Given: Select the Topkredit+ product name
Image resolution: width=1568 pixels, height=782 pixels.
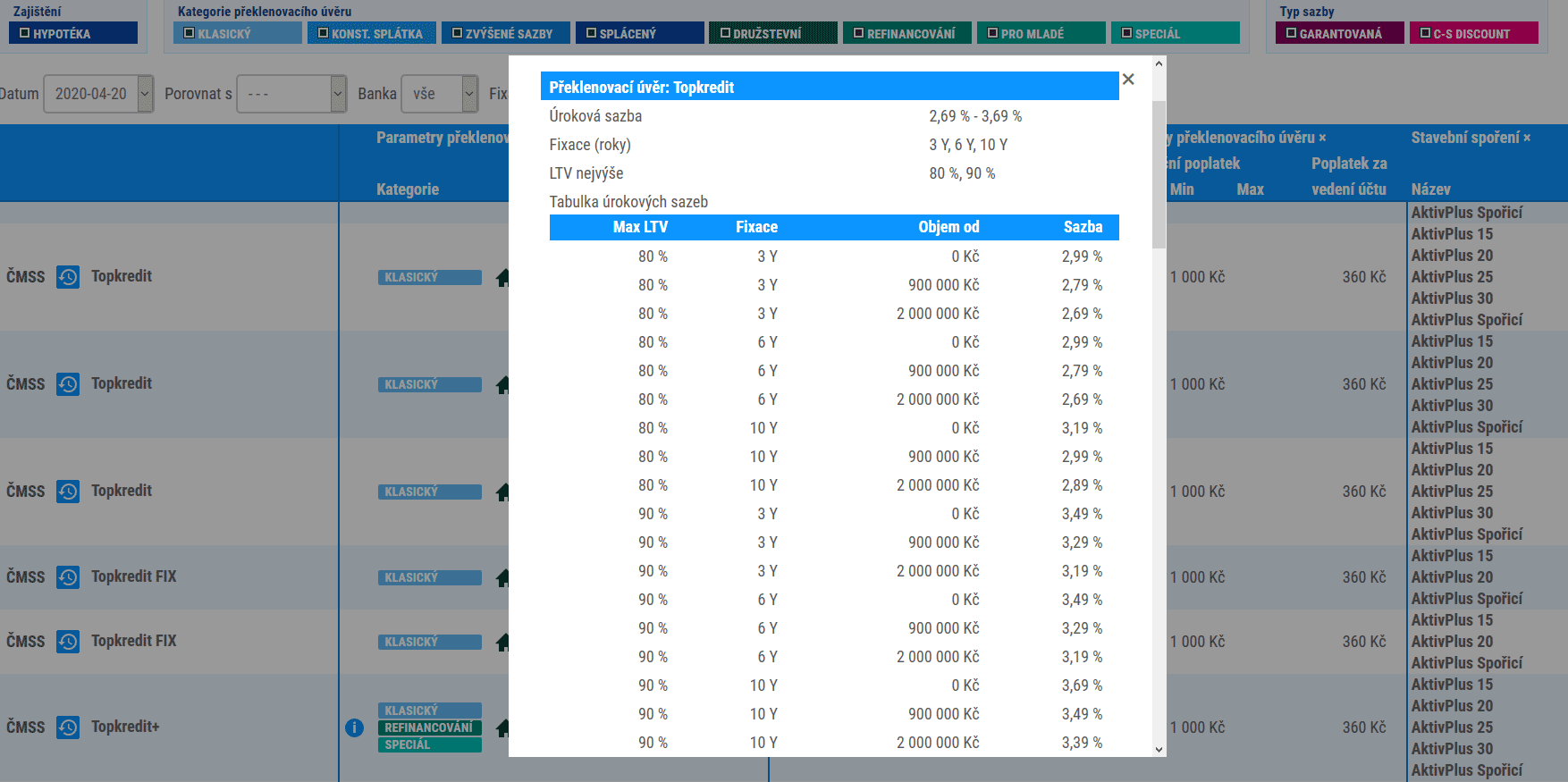Looking at the screenshot, I should point(125,727).
